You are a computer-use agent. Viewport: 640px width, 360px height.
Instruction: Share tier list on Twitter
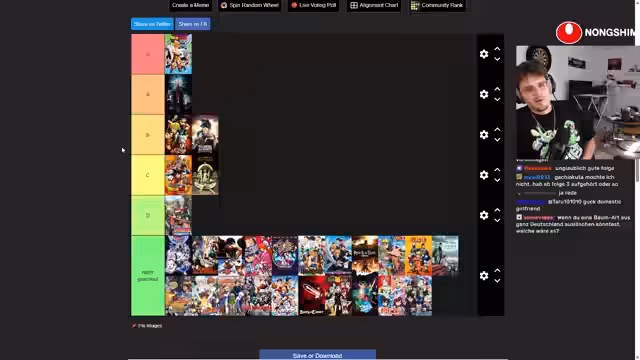coord(152,24)
